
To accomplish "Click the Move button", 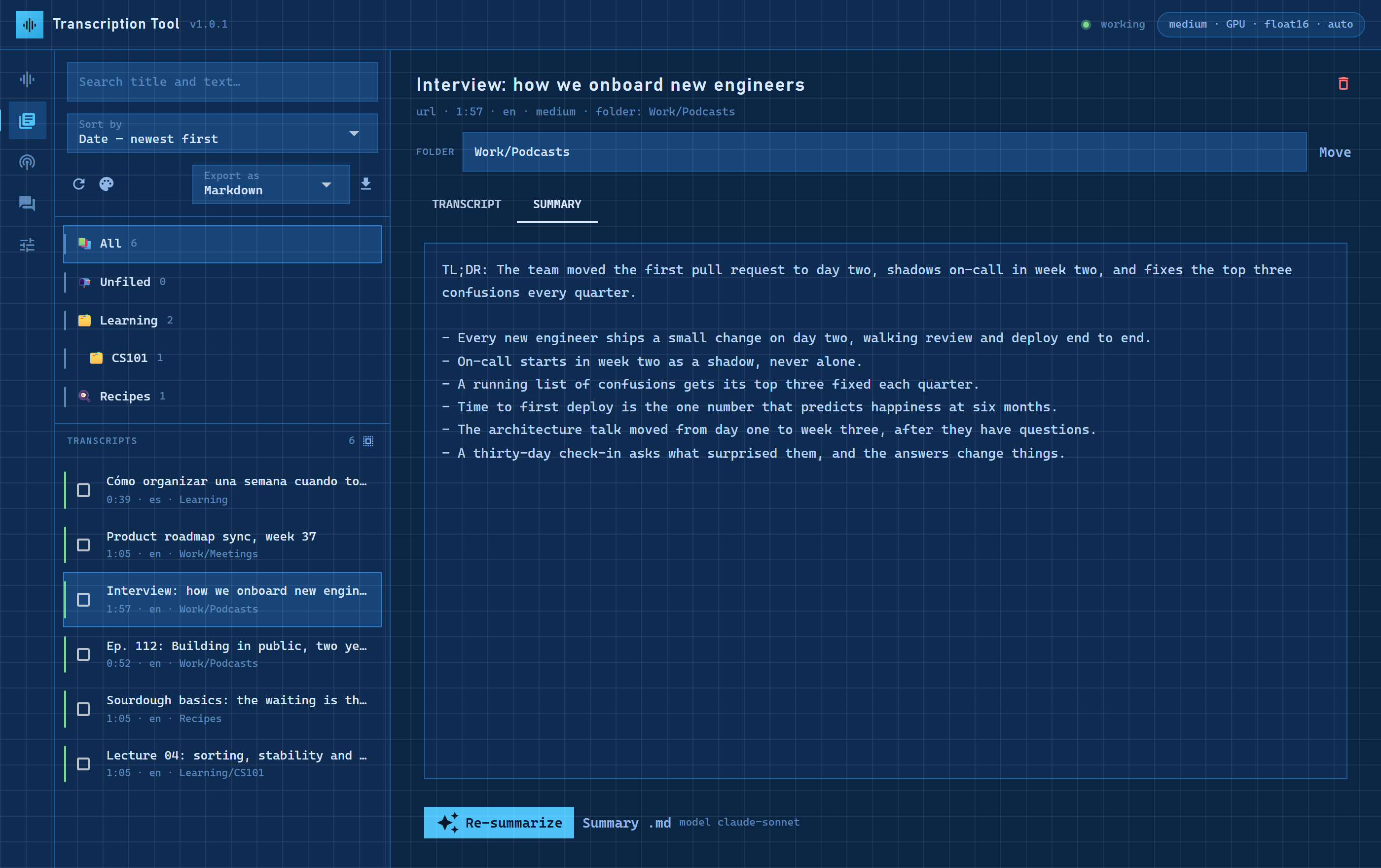I will click(x=1335, y=152).
